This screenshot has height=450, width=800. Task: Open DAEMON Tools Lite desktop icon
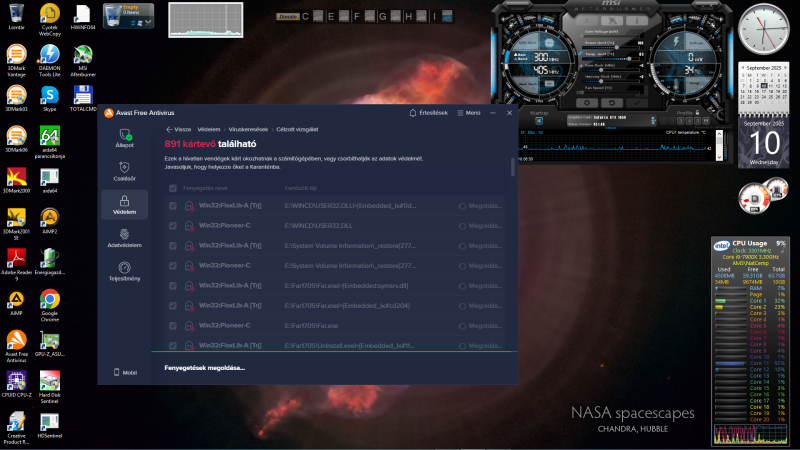point(49,60)
